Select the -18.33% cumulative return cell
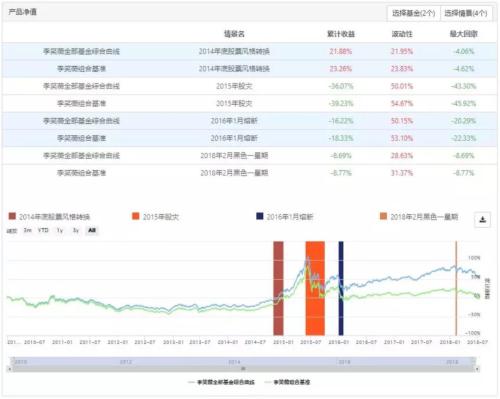Viewport: 500px width, 399px height. (x=341, y=138)
